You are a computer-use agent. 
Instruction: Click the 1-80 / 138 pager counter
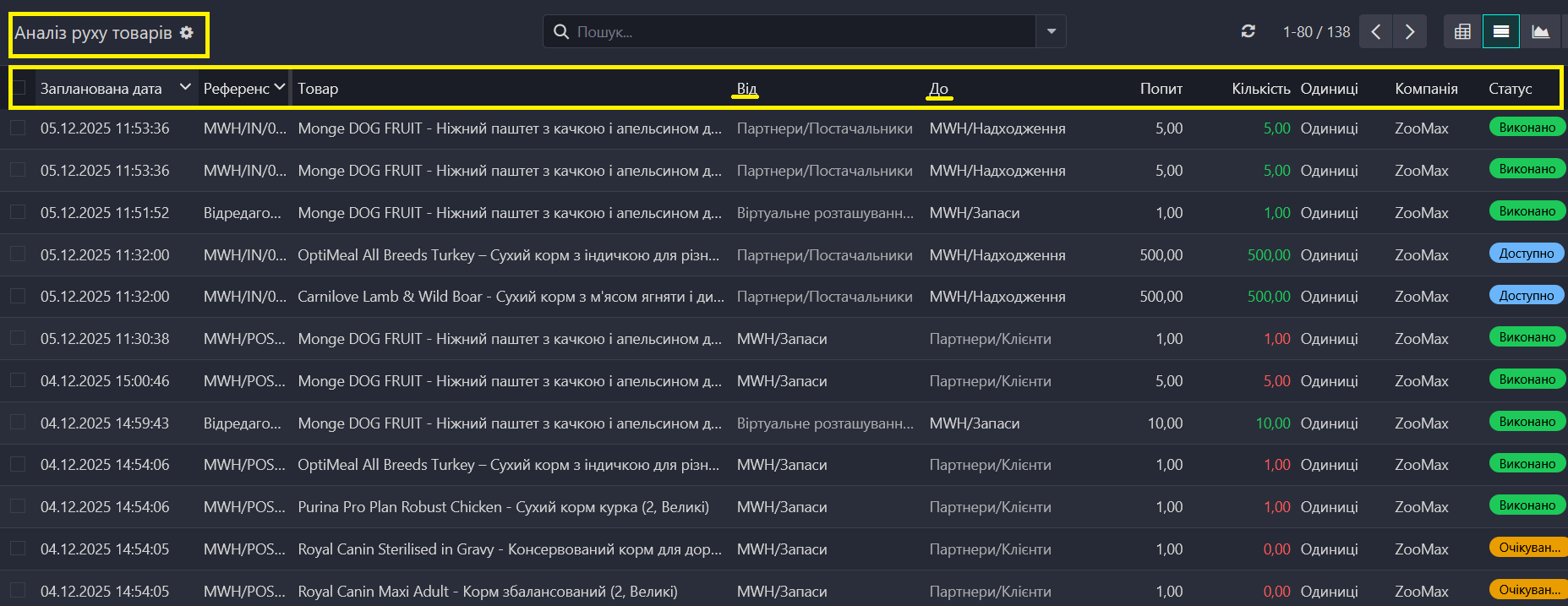click(1316, 32)
